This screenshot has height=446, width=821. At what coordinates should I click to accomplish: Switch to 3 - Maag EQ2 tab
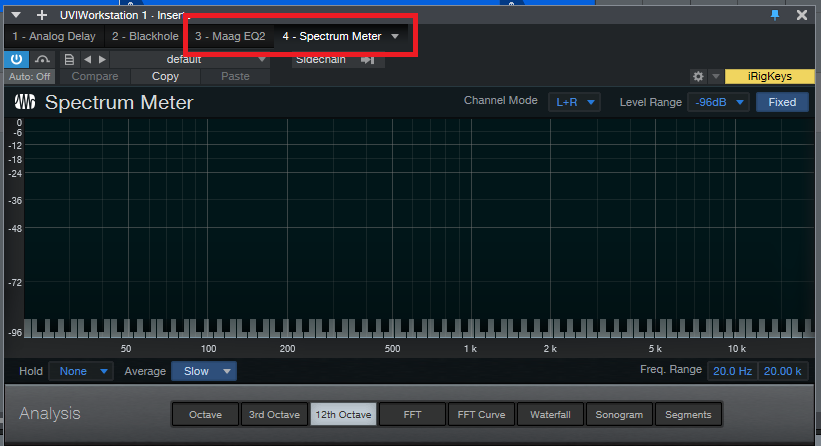(x=230, y=36)
